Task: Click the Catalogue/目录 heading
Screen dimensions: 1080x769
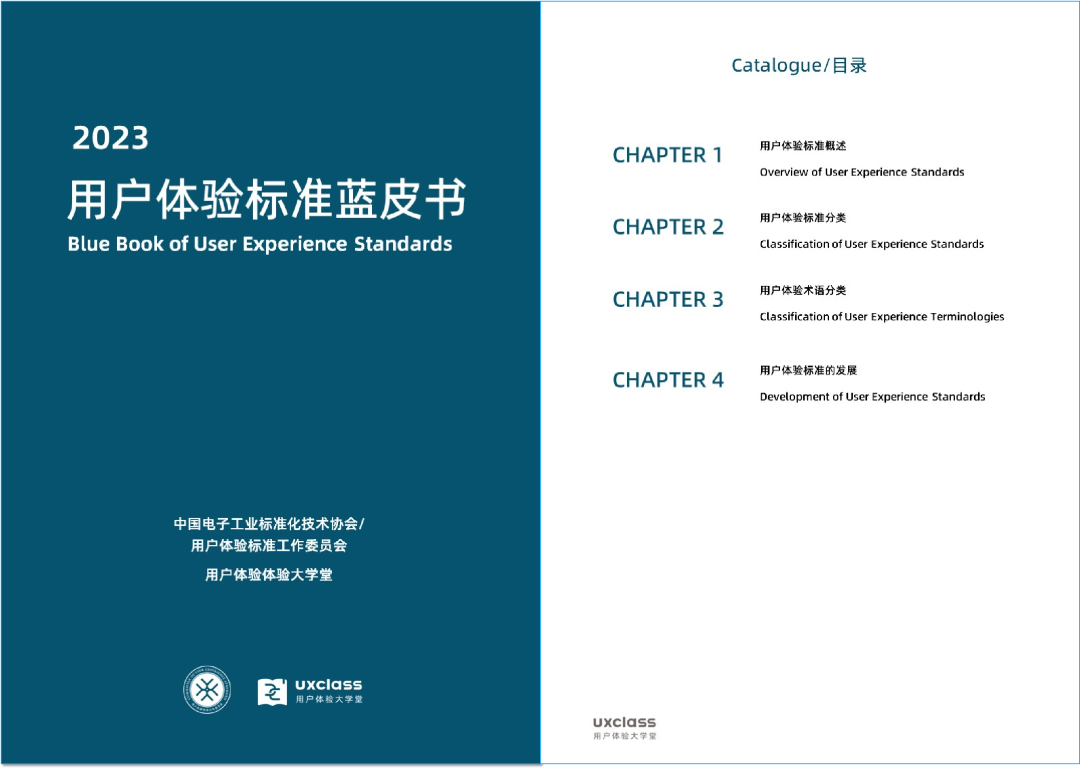Action: point(799,65)
